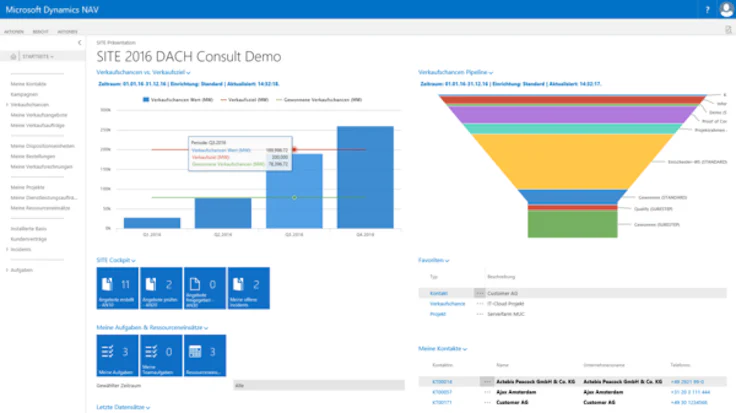Click the green bottom funnel segment
Image resolution: width=736 pixels, height=413 pixels.
(572, 224)
